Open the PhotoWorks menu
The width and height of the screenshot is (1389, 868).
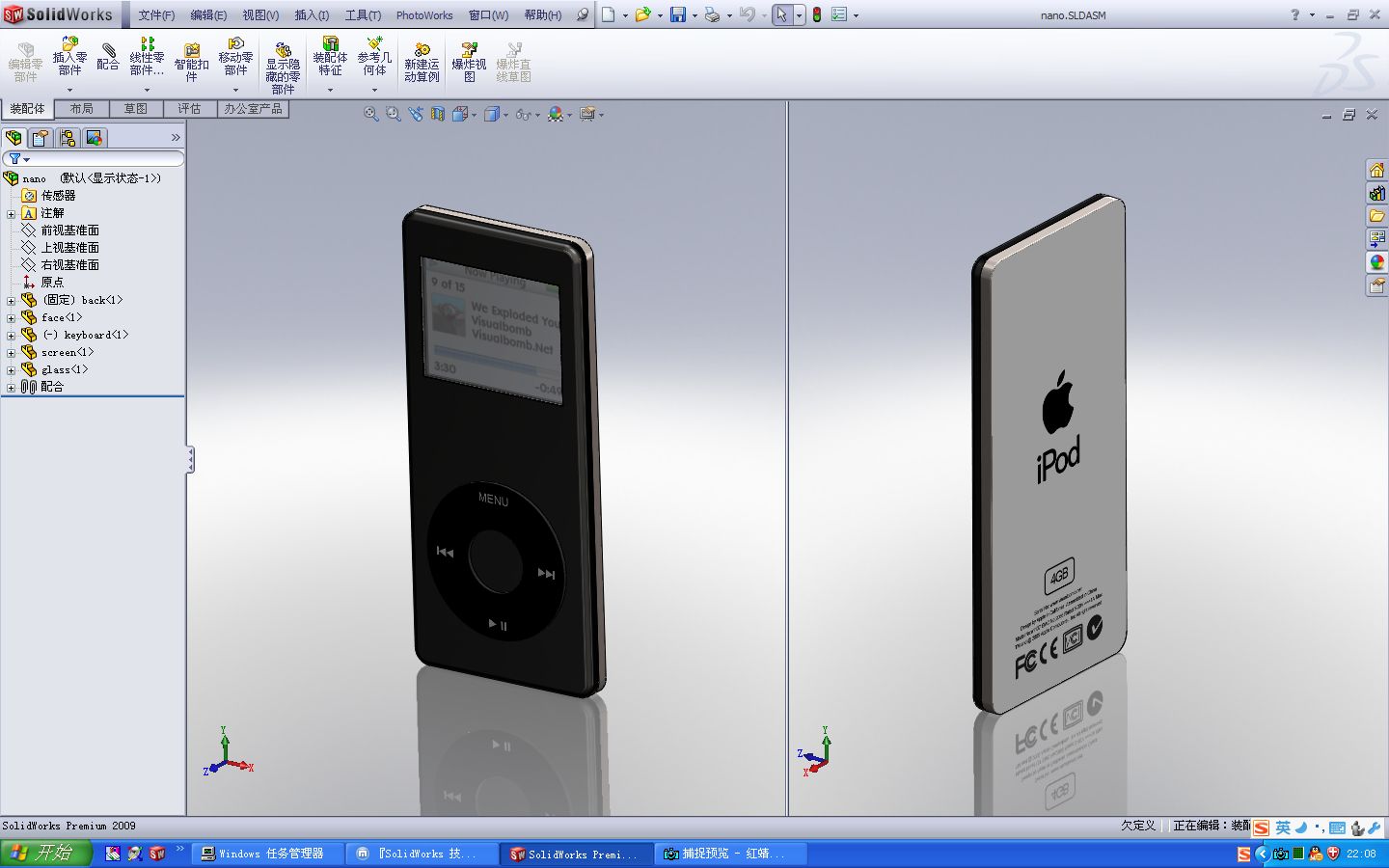(x=424, y=15)
